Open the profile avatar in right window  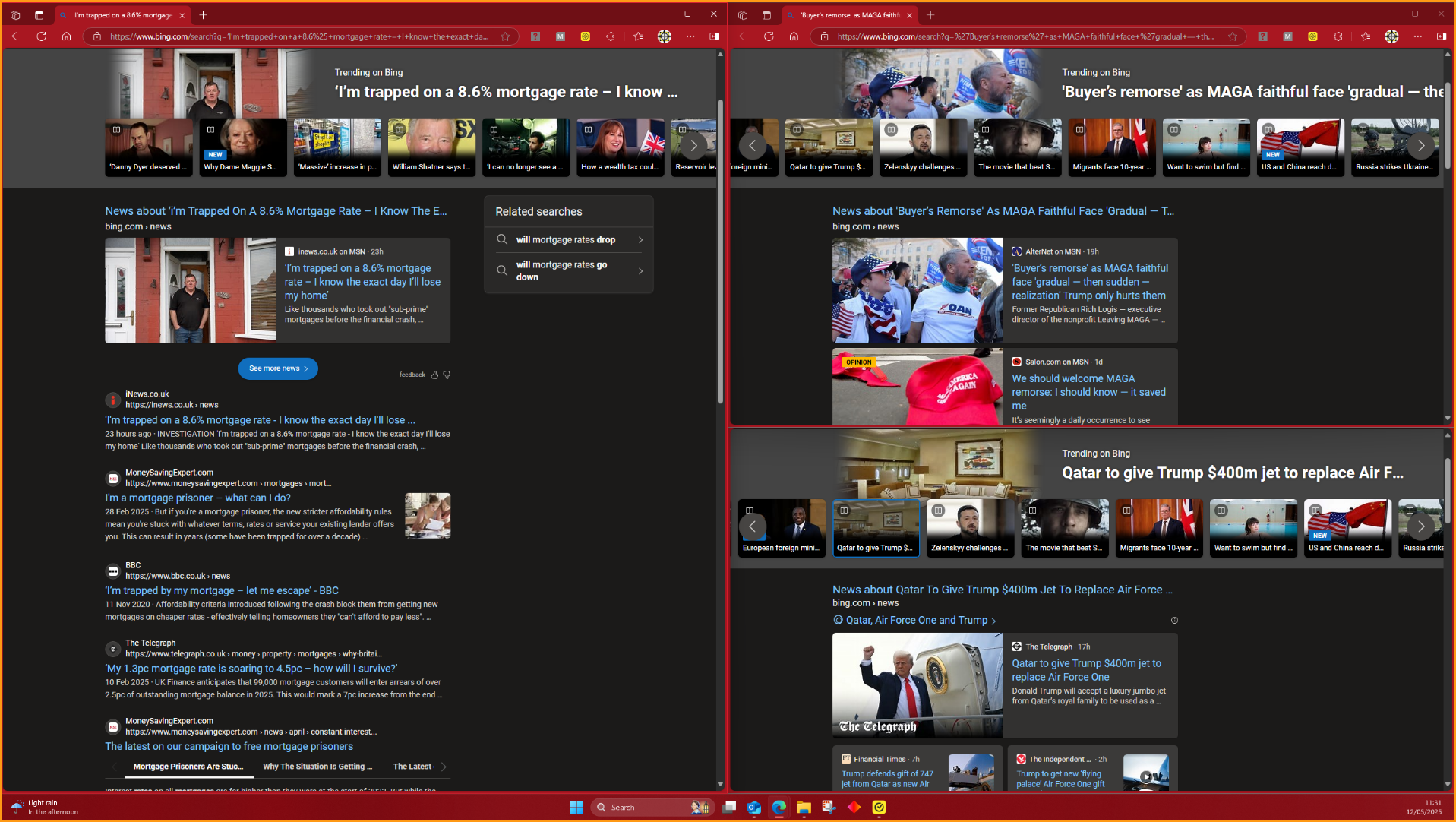pyautogui.click(x=1391, y=36)
